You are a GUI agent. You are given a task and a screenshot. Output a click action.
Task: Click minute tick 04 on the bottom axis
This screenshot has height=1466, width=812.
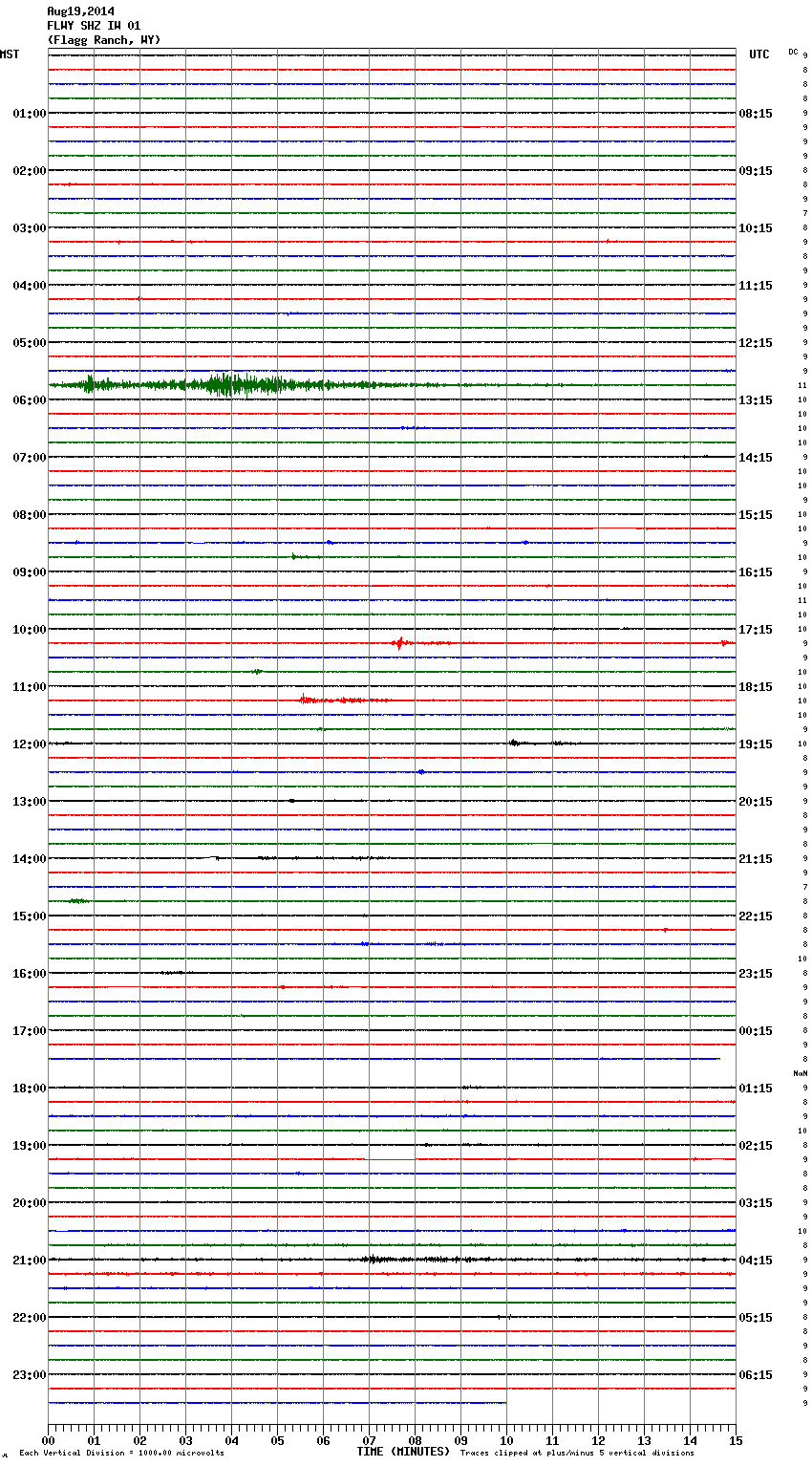pyautogui.click(x=231, y=1440)
